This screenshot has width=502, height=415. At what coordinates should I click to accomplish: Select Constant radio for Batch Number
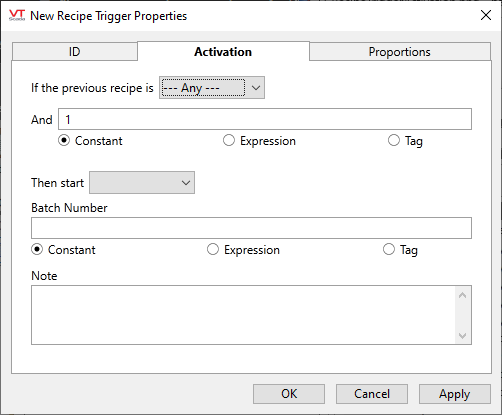pos(37,249)
